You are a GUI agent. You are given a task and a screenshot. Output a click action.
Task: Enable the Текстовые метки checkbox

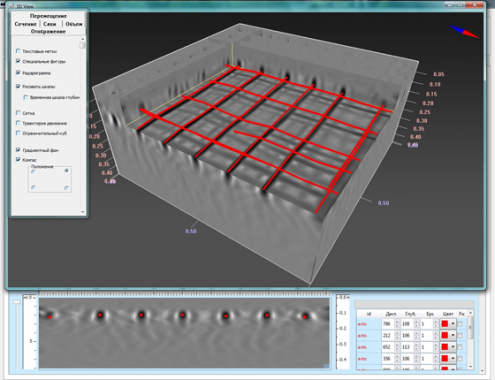(18, 51)
